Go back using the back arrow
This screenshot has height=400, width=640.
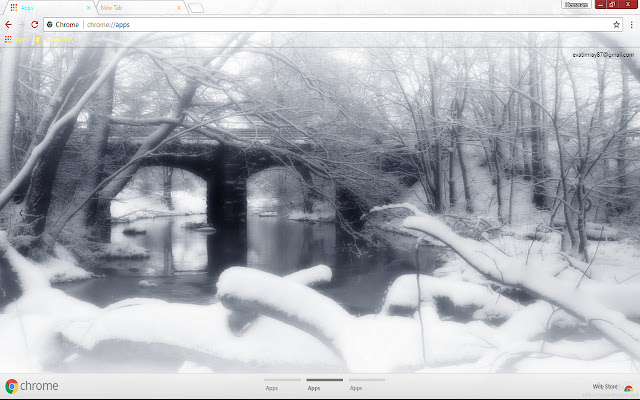pyautogui.click(x=8, y=24)
